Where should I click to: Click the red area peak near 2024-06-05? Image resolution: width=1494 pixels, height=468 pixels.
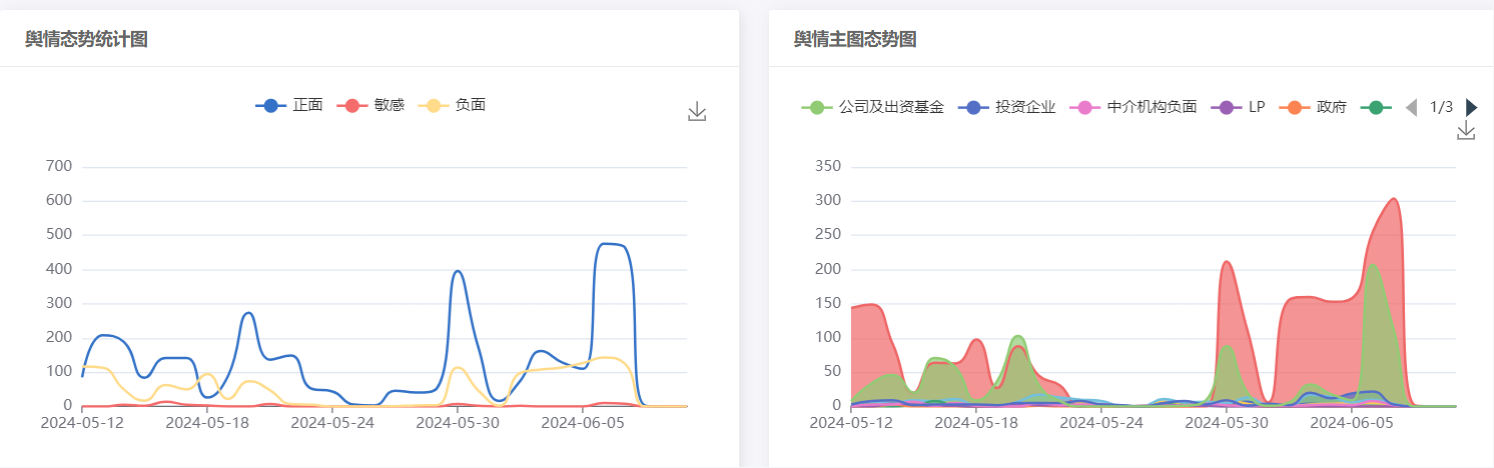[x=1393, y=200]
